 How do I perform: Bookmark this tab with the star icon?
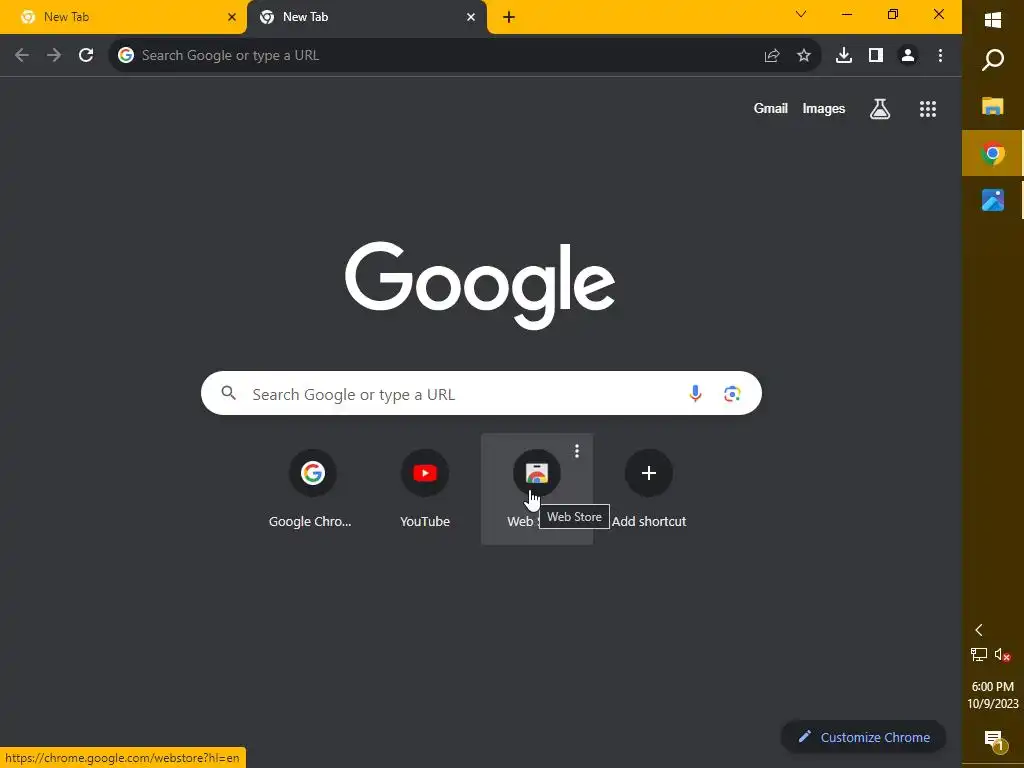[804, 56]
